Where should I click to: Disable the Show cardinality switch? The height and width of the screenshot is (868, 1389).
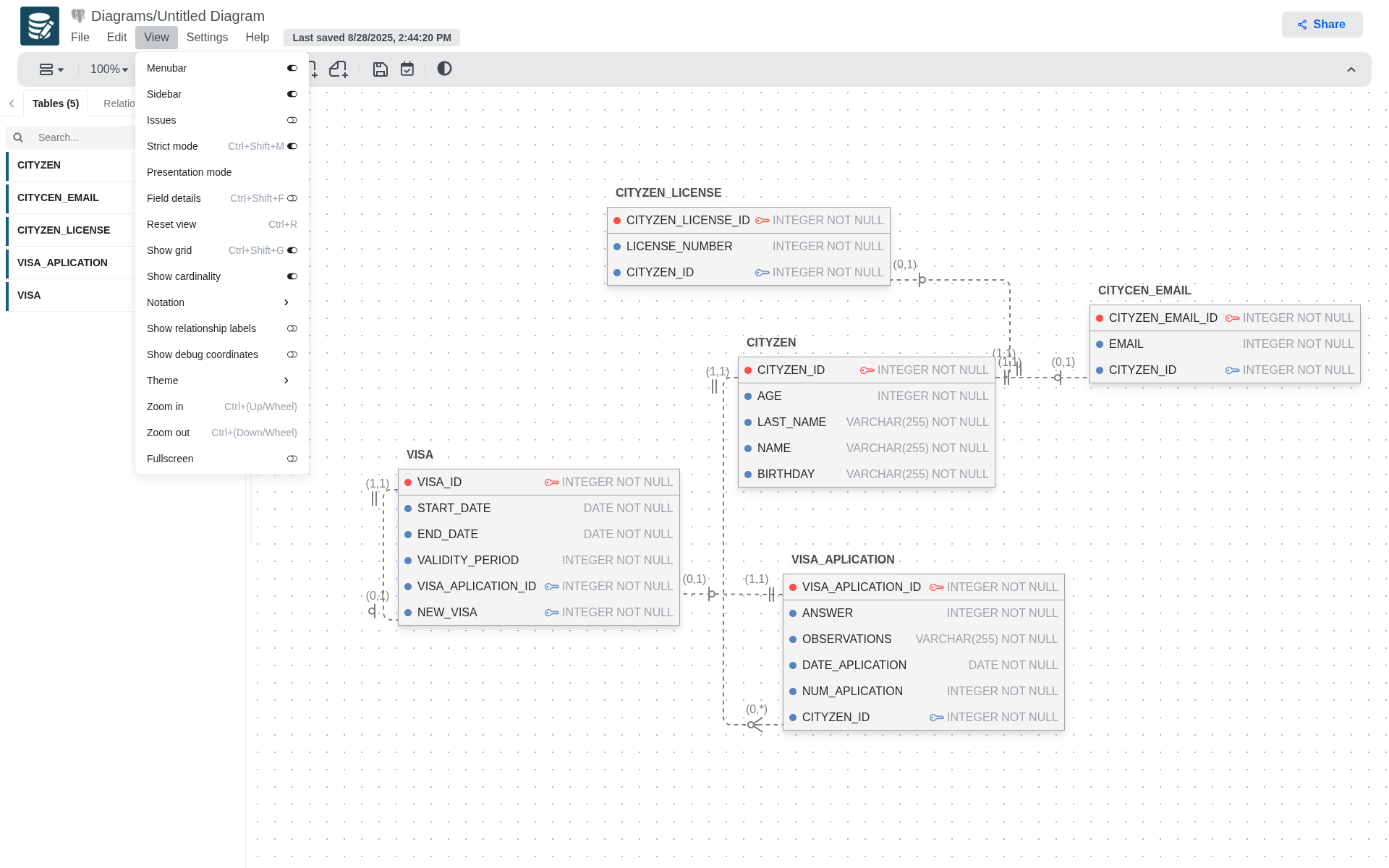292,276
